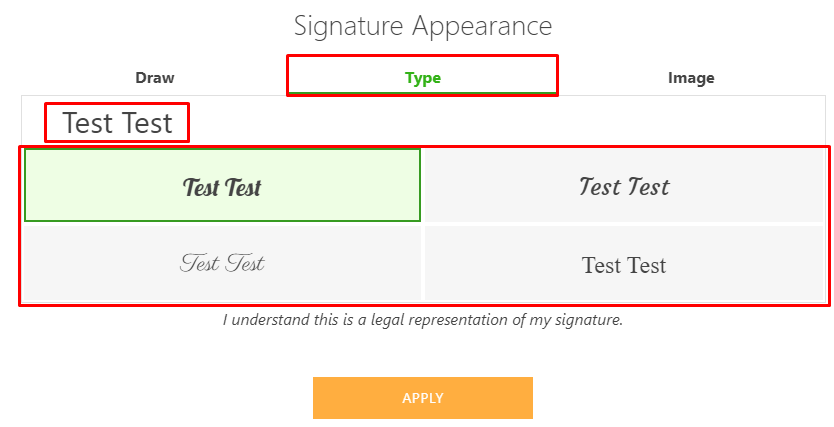
Task: Select the bottom-left gray signature tile
Action: pyautogui.click(x=222, y=263)
